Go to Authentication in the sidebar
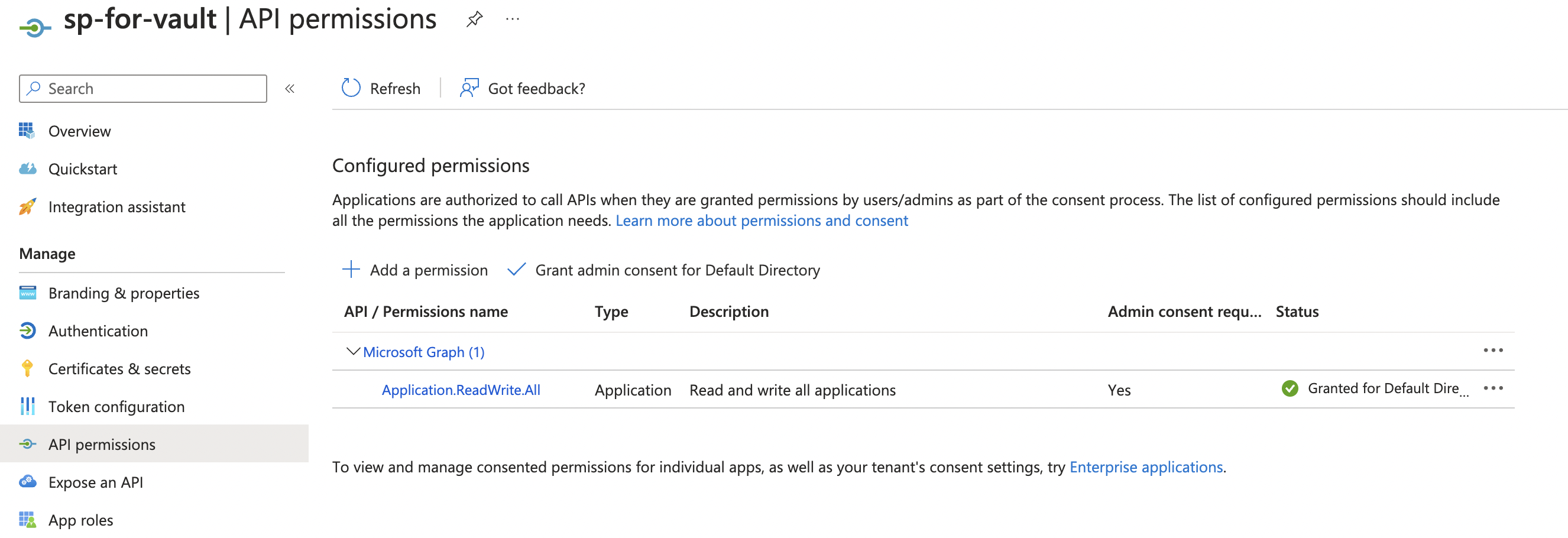1568x538 pixels. (x=98, y=330)
